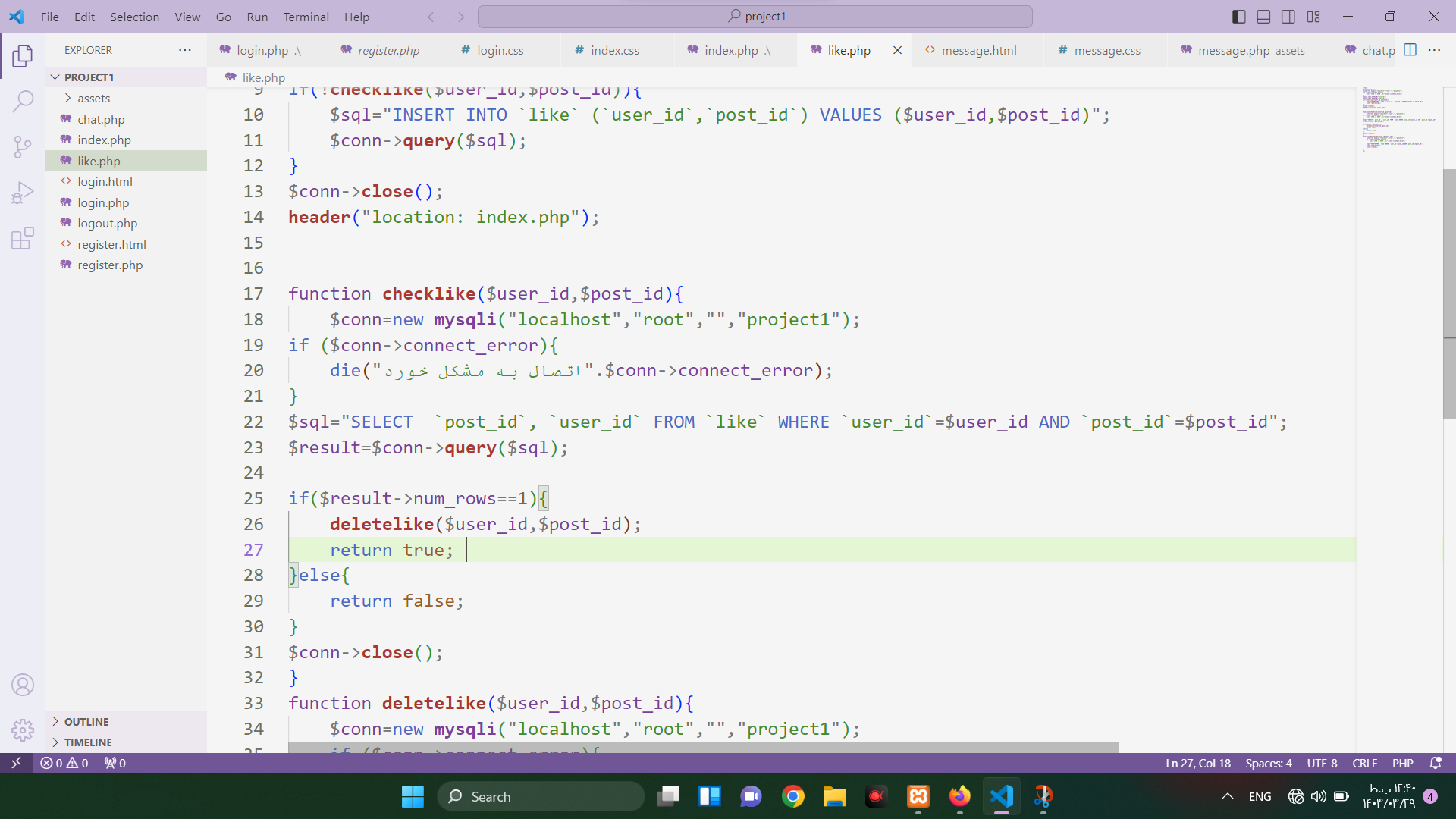Open taskbar clock and date

pos(1389,796)
